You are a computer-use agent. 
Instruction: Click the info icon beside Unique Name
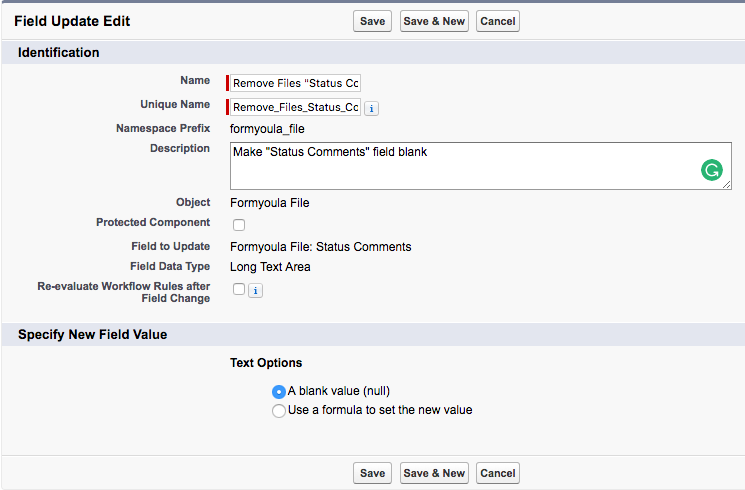pyautogui.click(x=371, y=108)
